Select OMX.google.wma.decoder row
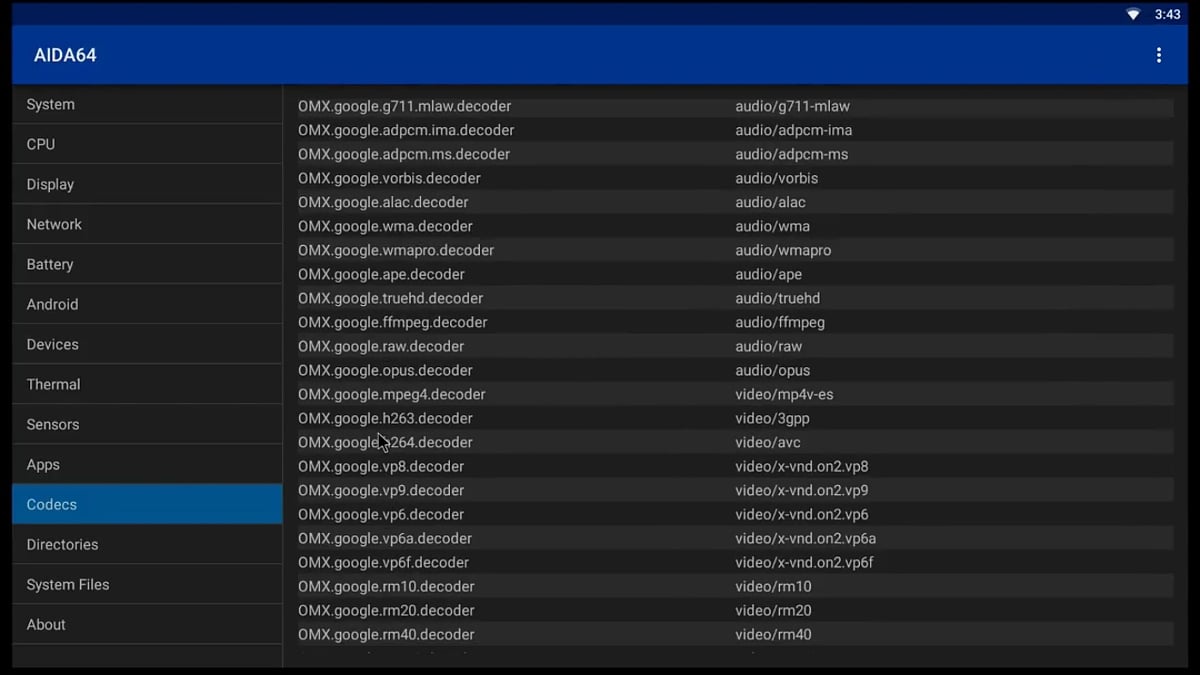This screenshot has height=675, width=1200. [x=735, y=226]
